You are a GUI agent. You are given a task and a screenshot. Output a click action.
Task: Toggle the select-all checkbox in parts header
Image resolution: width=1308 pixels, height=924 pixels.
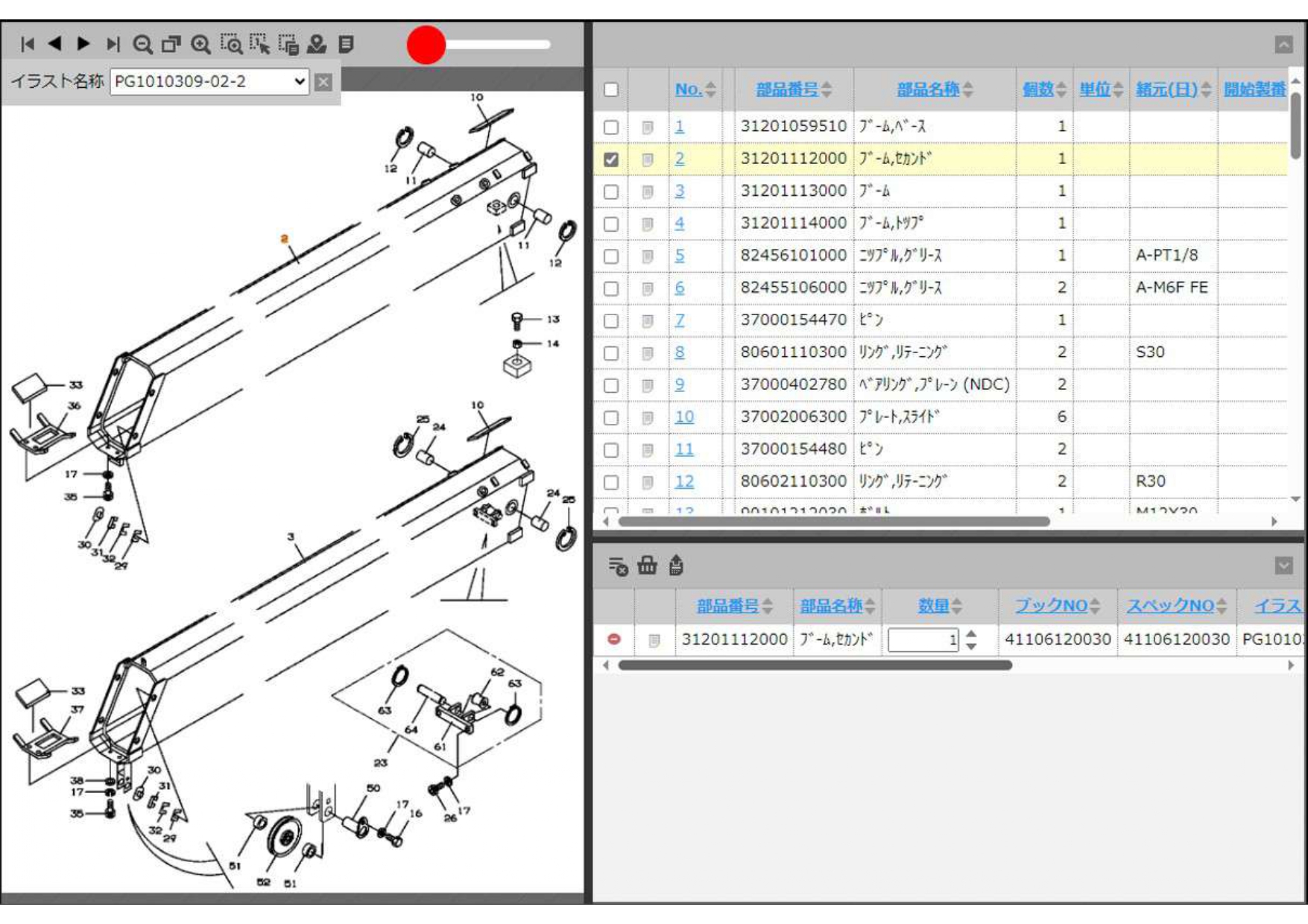coord(611,89)
